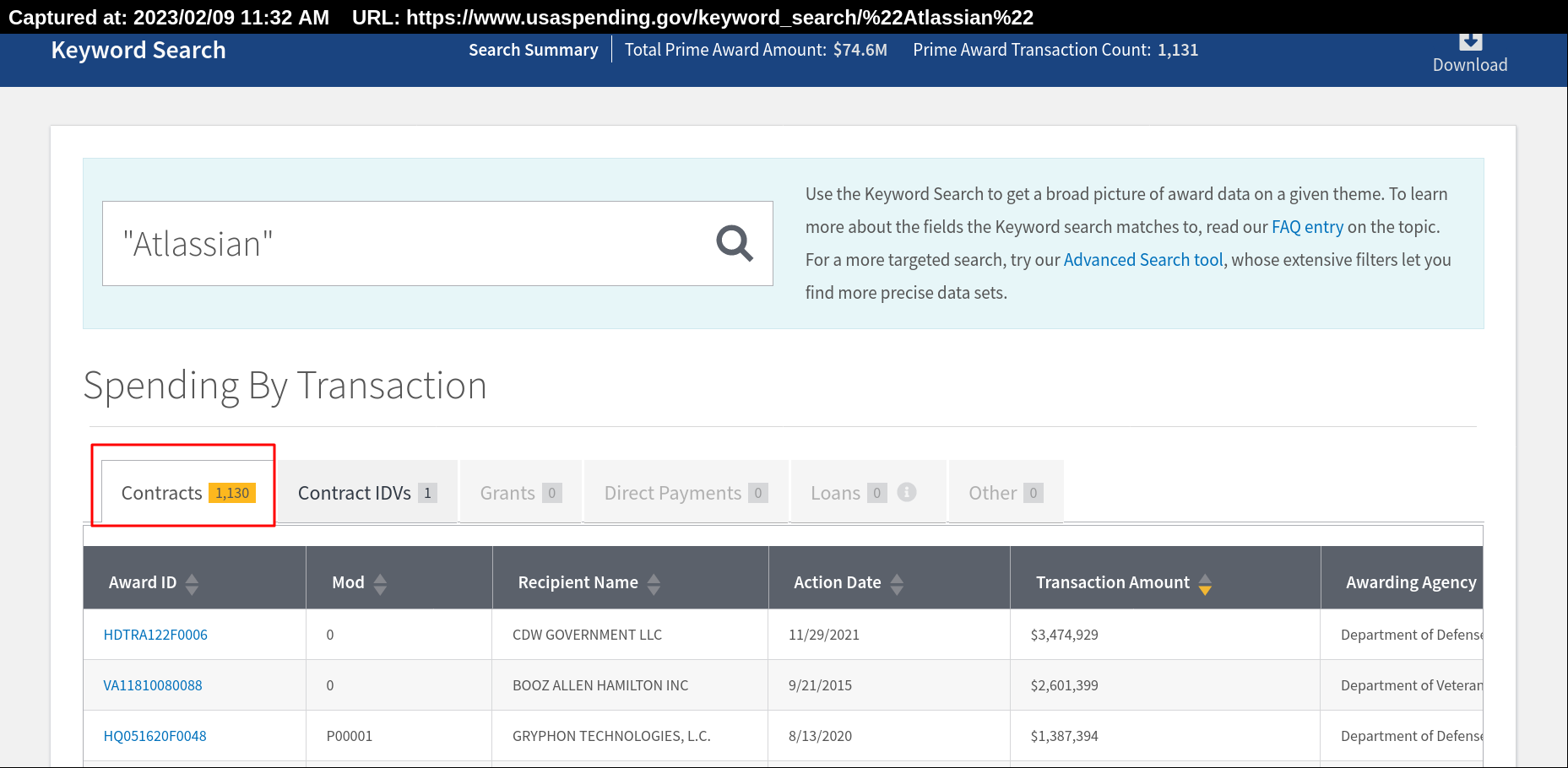Click transaction amount $2,601,399

pos(1064,685)
